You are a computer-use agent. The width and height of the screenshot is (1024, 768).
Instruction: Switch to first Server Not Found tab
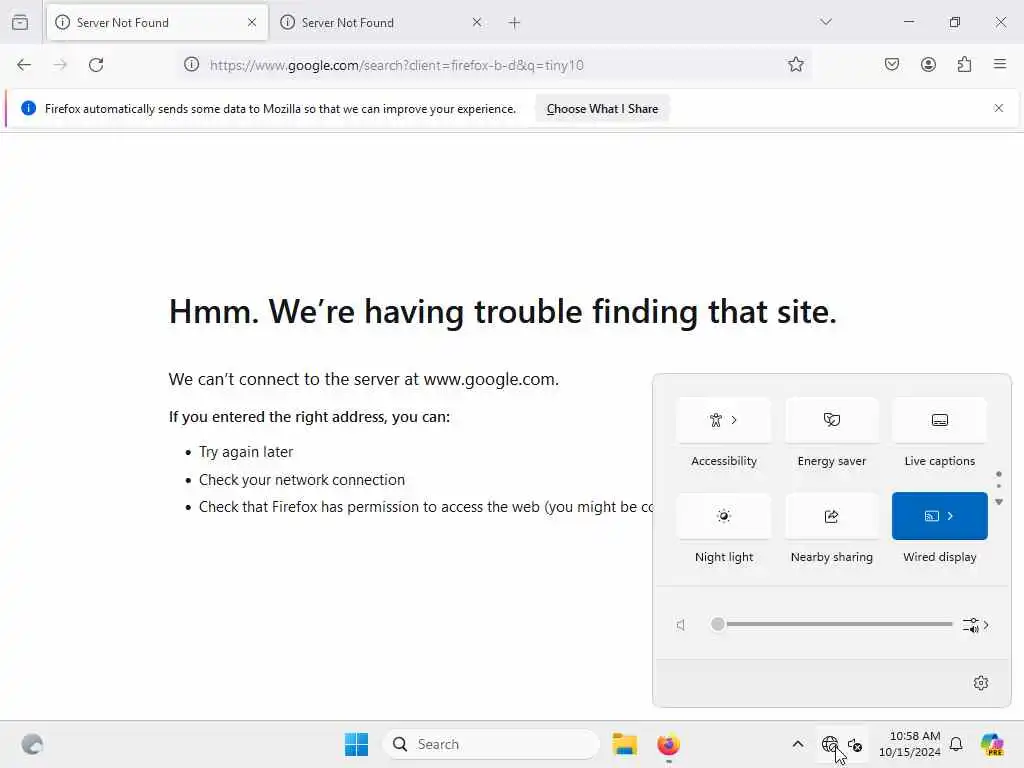click(157, 23)
